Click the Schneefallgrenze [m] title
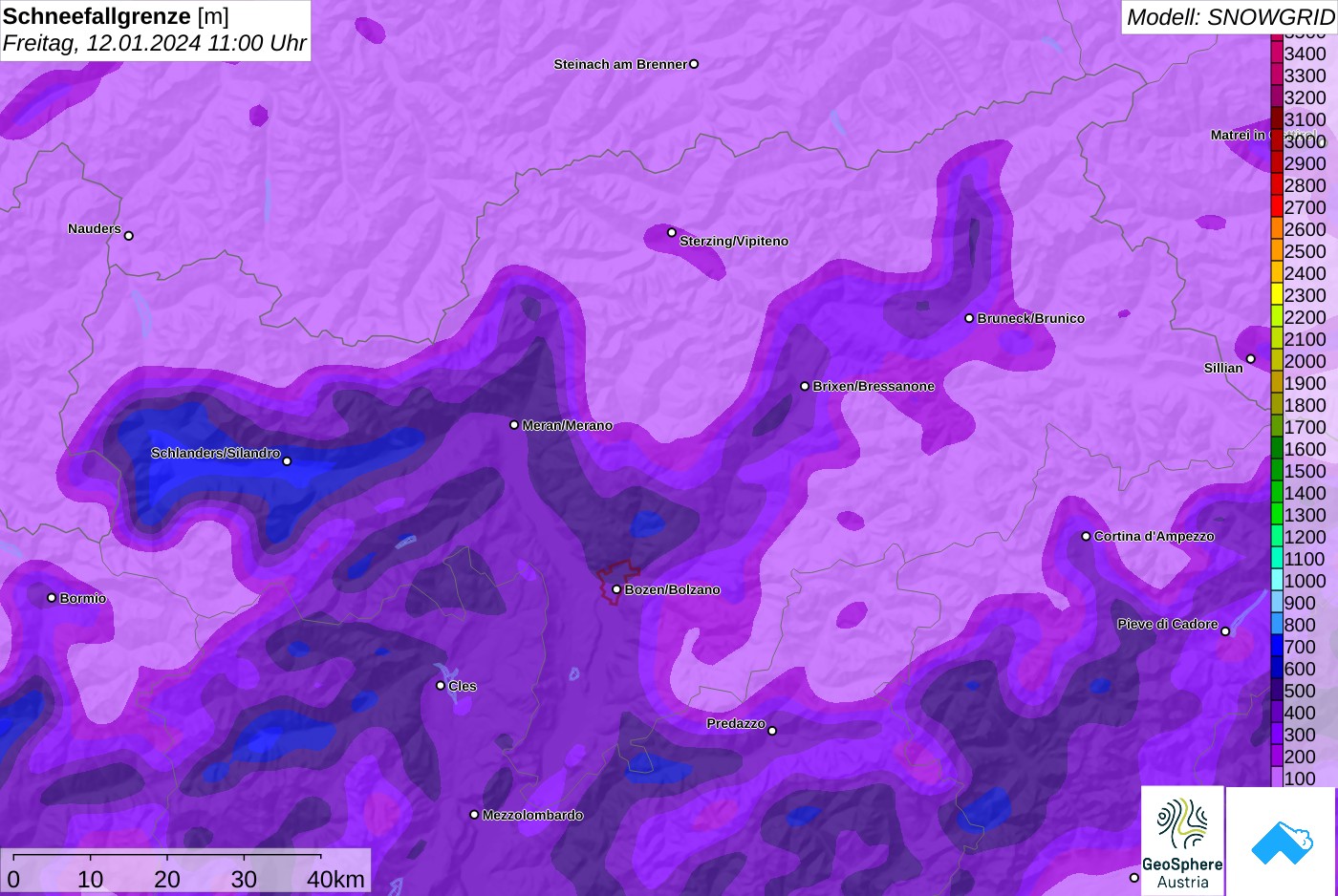Viewport: 1338px width, 896px height. pos(116,16)
